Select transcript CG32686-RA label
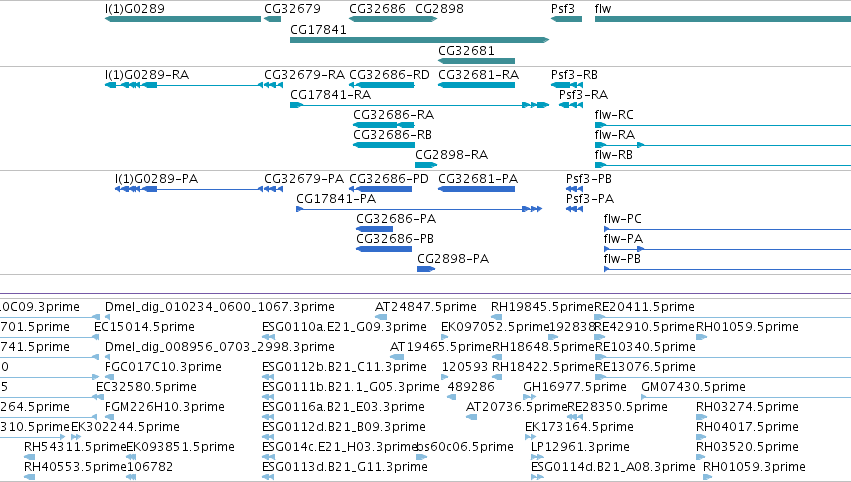 (393, 115)
